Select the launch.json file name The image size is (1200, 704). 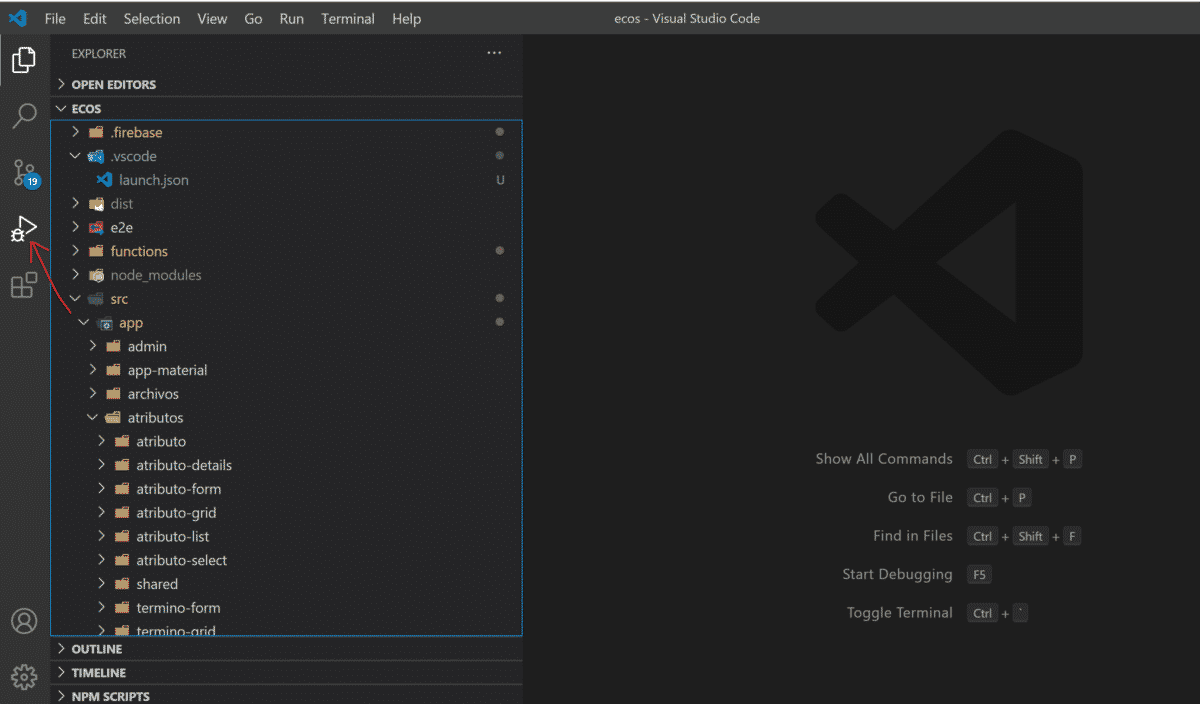[x=154, y=180]
